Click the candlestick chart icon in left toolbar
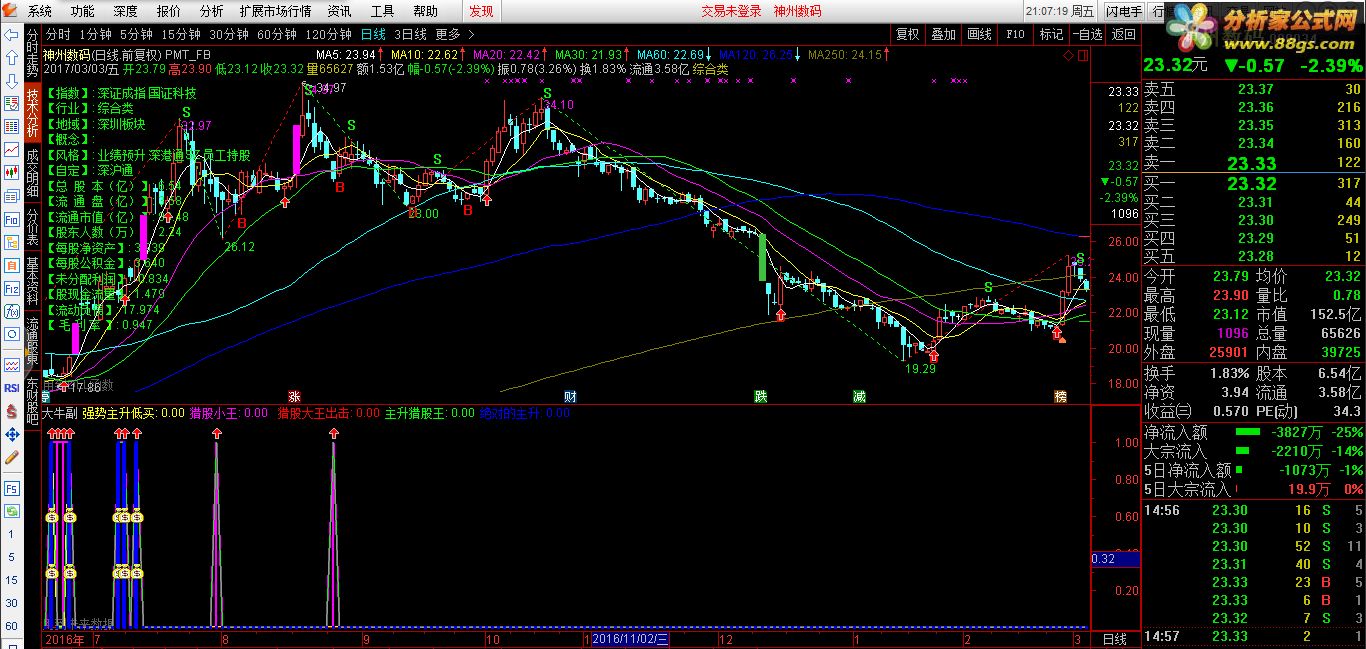The height and width of the screenshot is (649, 1366). pyautogui.click(x=11, y=171)
